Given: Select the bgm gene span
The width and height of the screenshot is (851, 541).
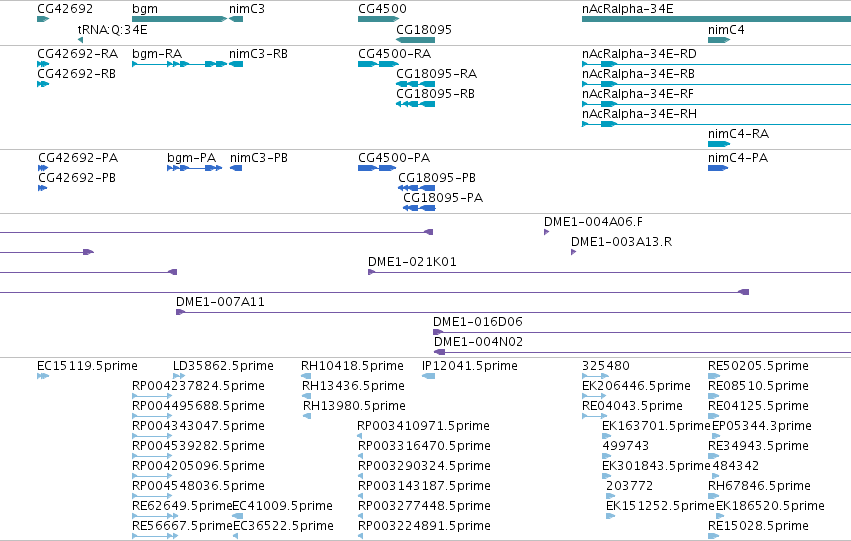Looking at the screenshot, I should click(180, 19).
